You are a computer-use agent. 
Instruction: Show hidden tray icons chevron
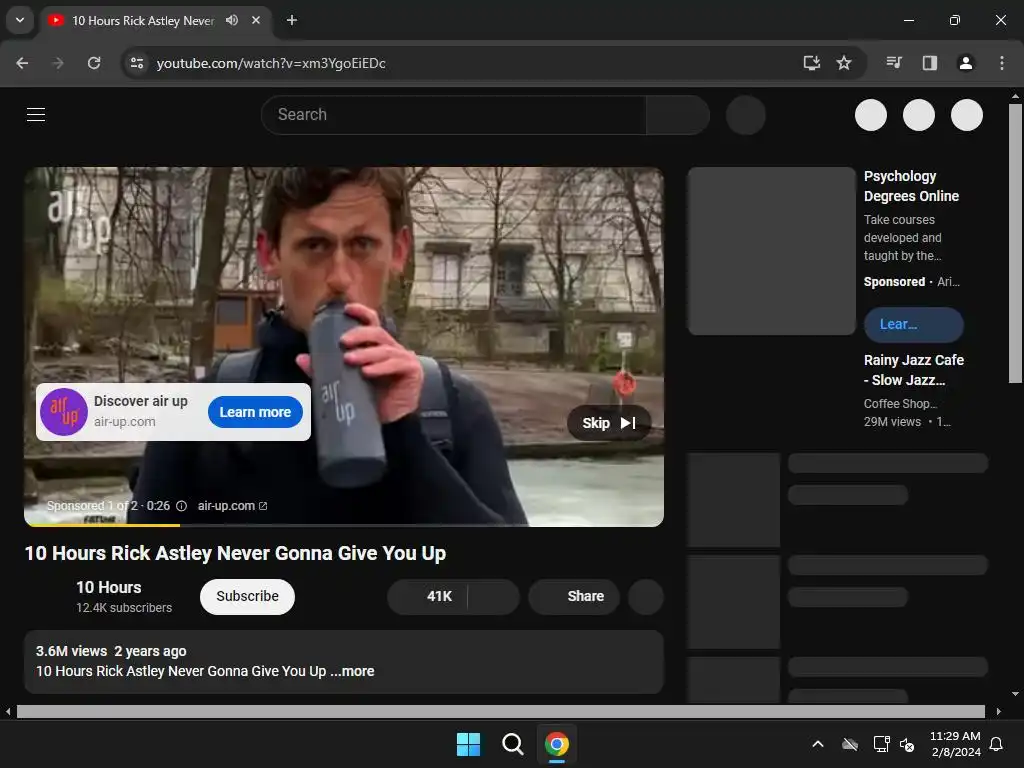tap(818, 744)
